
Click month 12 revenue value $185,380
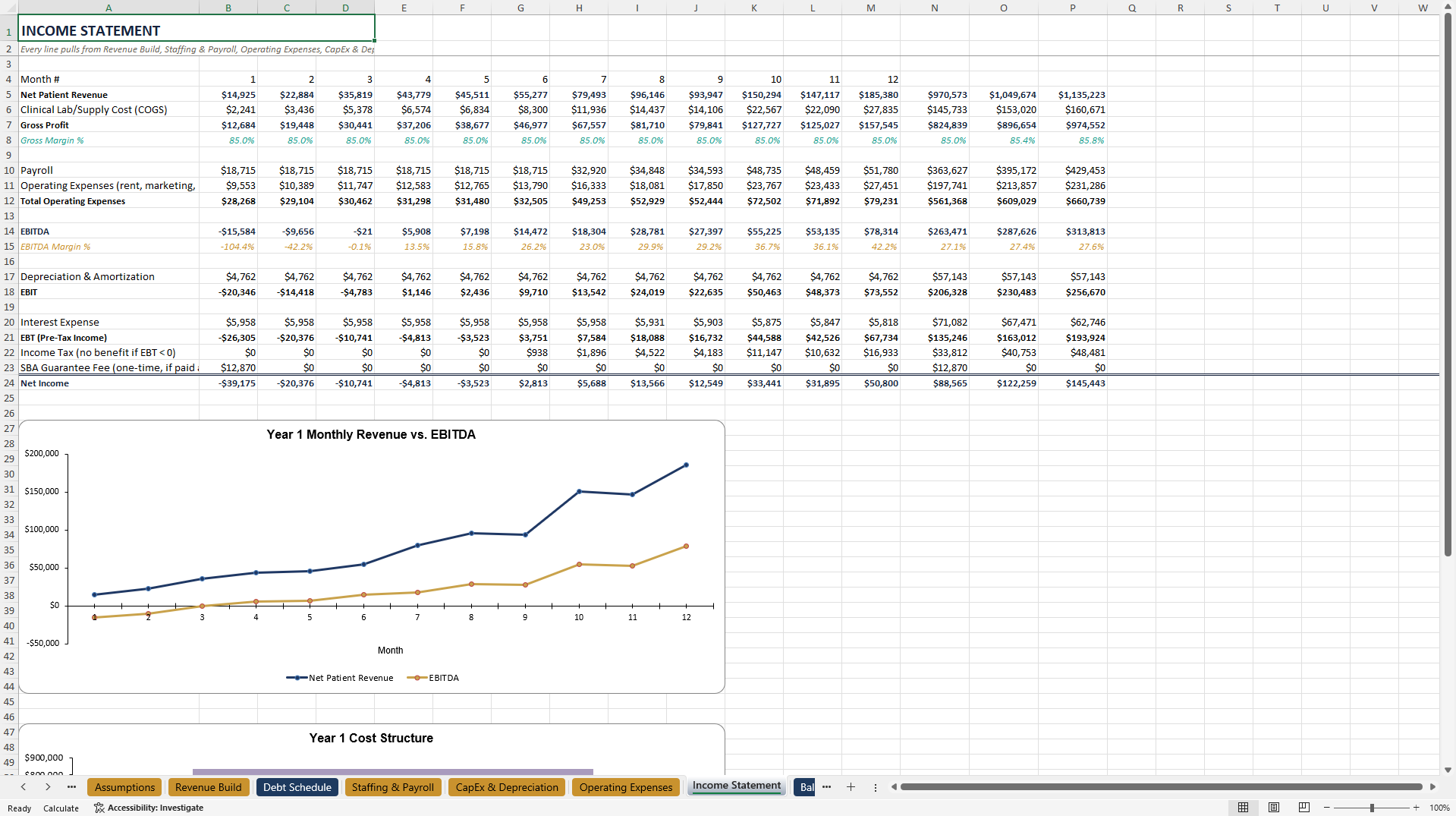point(870,94)
